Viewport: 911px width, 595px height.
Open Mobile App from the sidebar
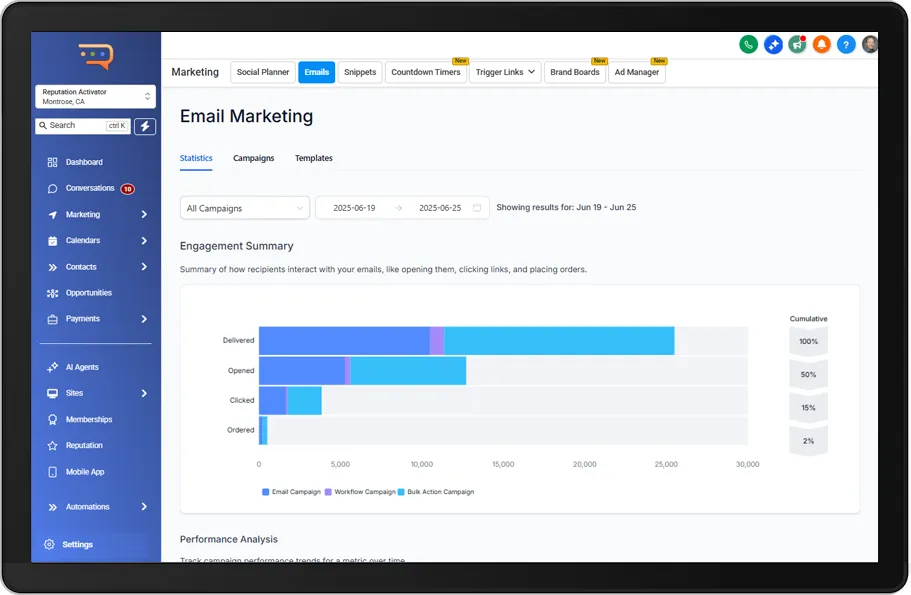click(x=85, y=472)
